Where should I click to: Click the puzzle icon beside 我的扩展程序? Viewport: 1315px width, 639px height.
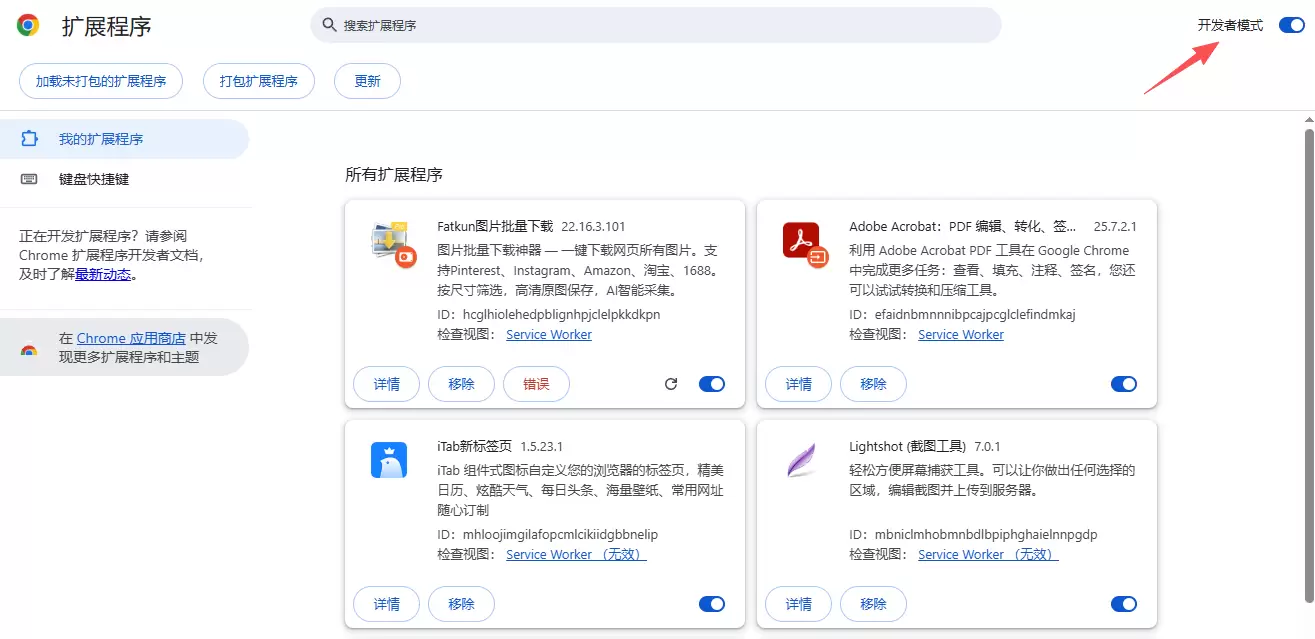click(x=28, y=139)
